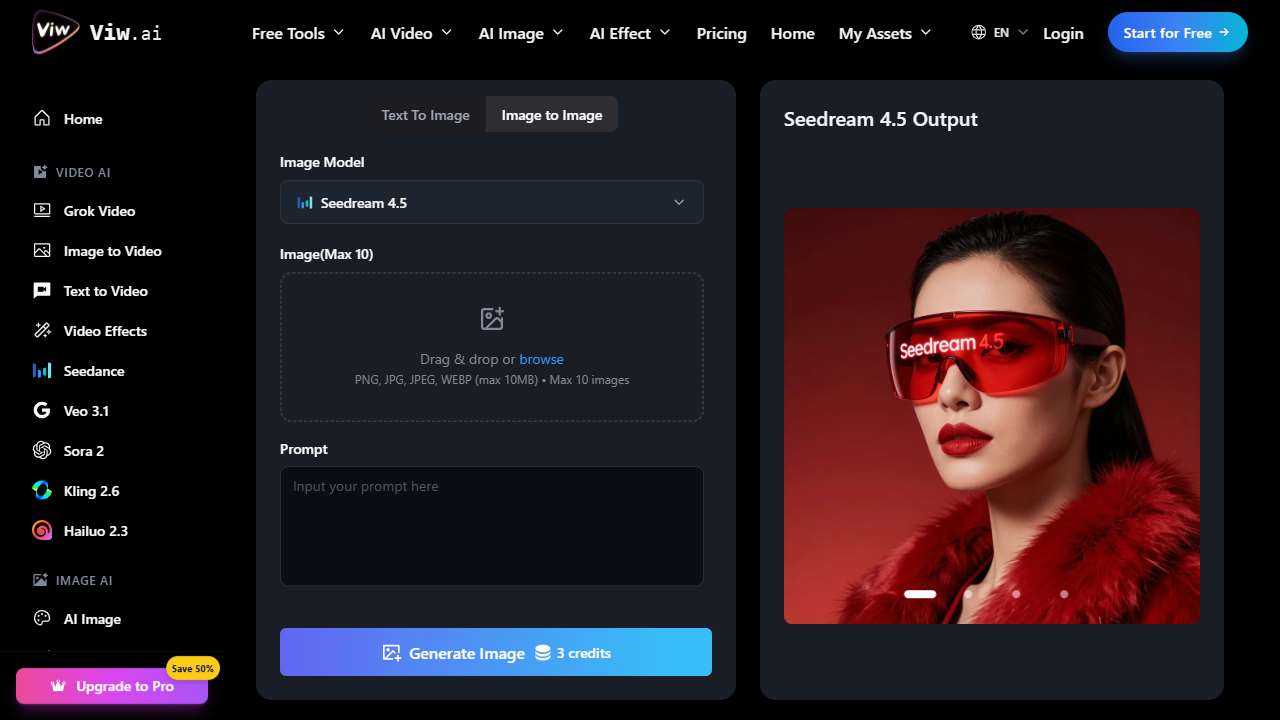Click into the Prompt text field

491,526
